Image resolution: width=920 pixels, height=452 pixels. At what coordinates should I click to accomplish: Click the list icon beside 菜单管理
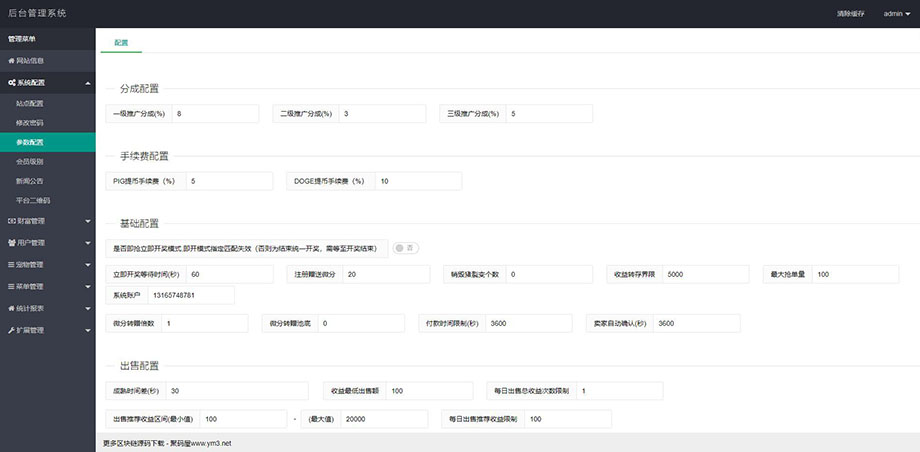click(11, 286)
